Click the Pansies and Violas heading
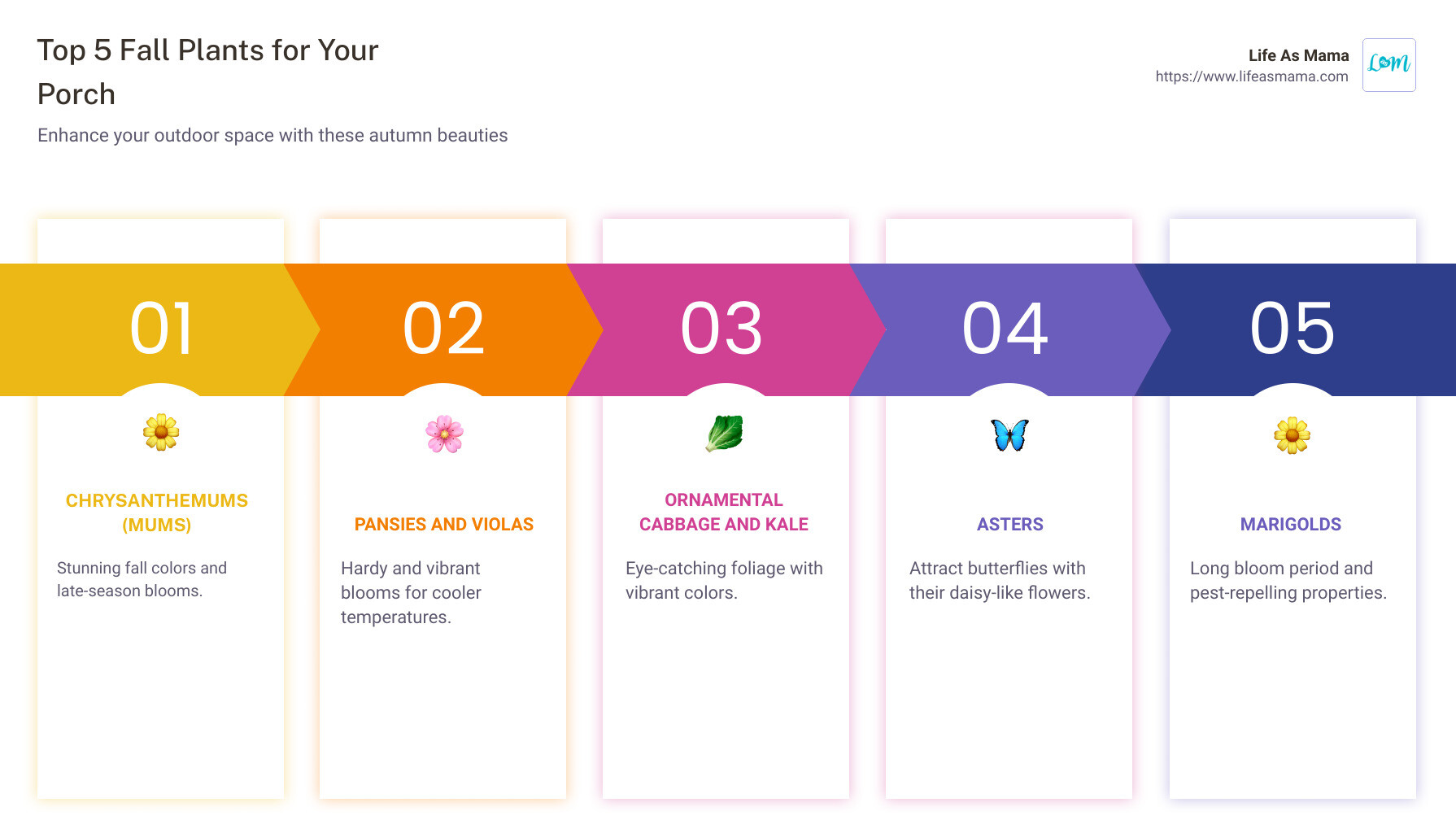1456x833 pixels. 444,525
